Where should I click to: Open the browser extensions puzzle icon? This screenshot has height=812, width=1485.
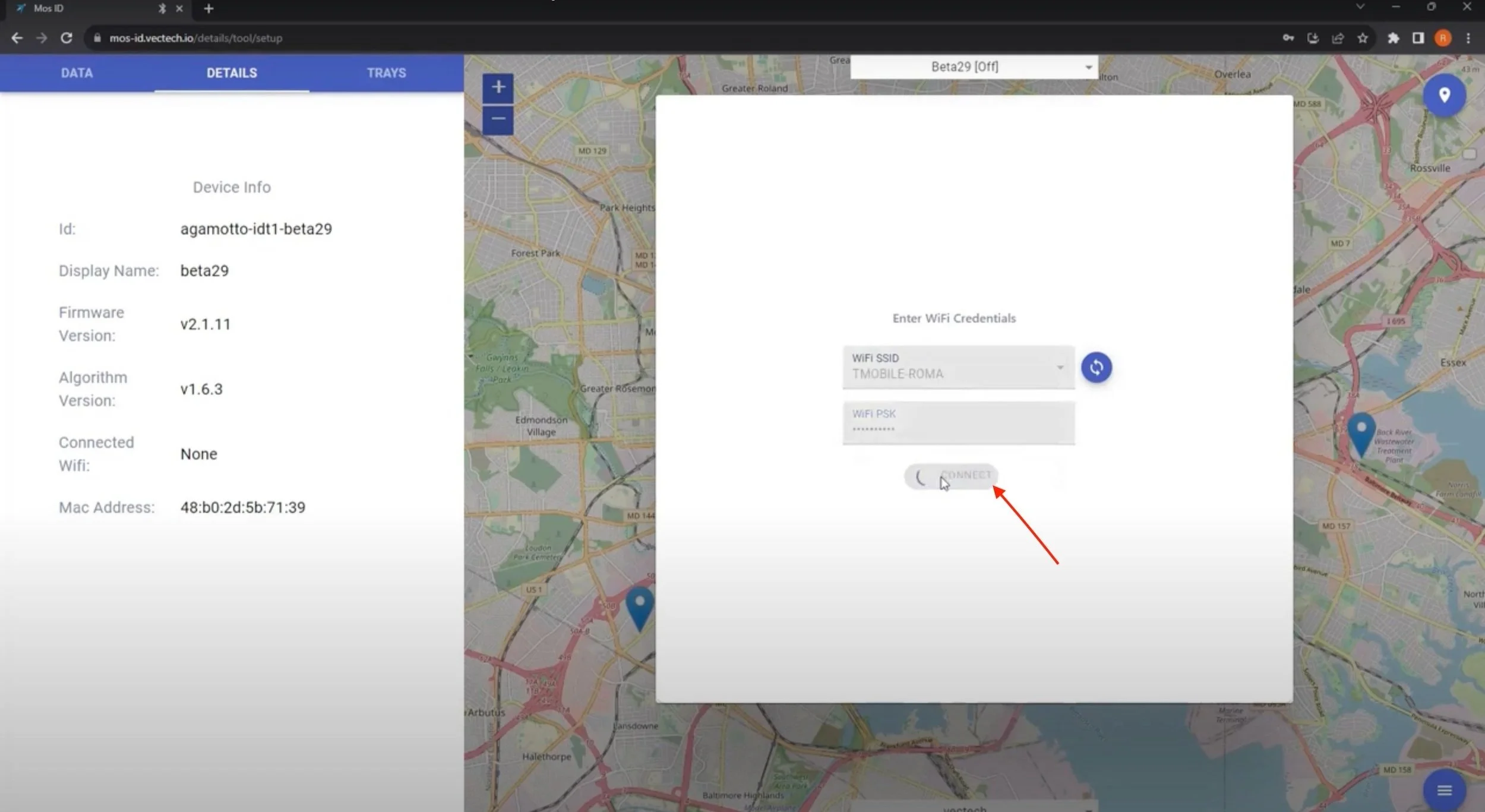tap(1393, 38)
